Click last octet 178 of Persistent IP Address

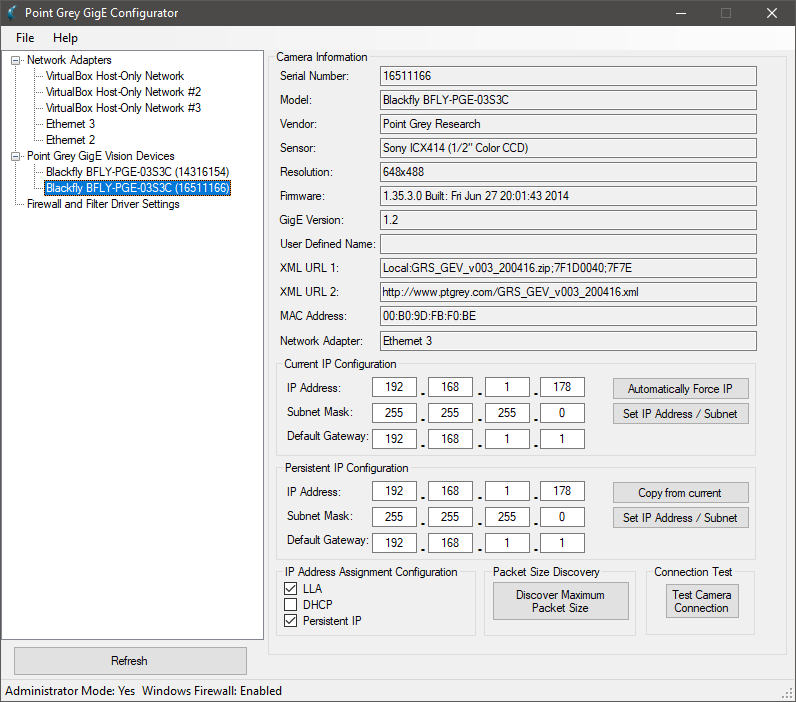point(562,491)
